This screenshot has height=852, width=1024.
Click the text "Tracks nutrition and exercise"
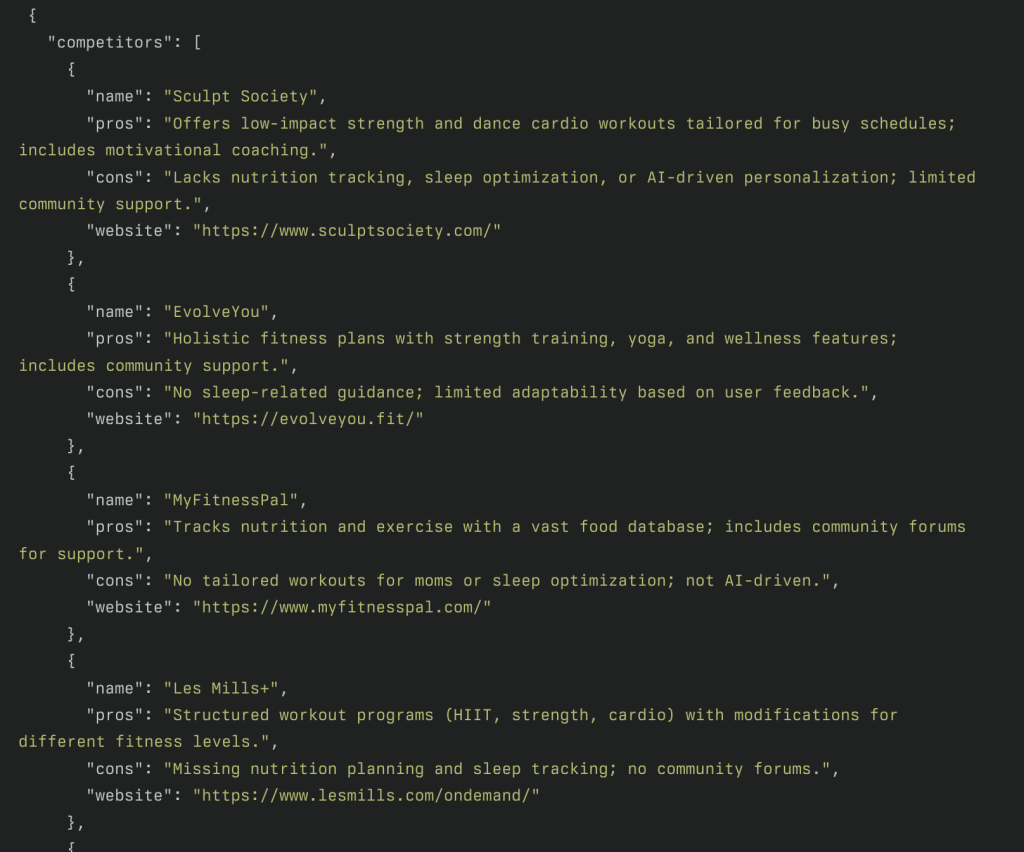coord(313,528)
